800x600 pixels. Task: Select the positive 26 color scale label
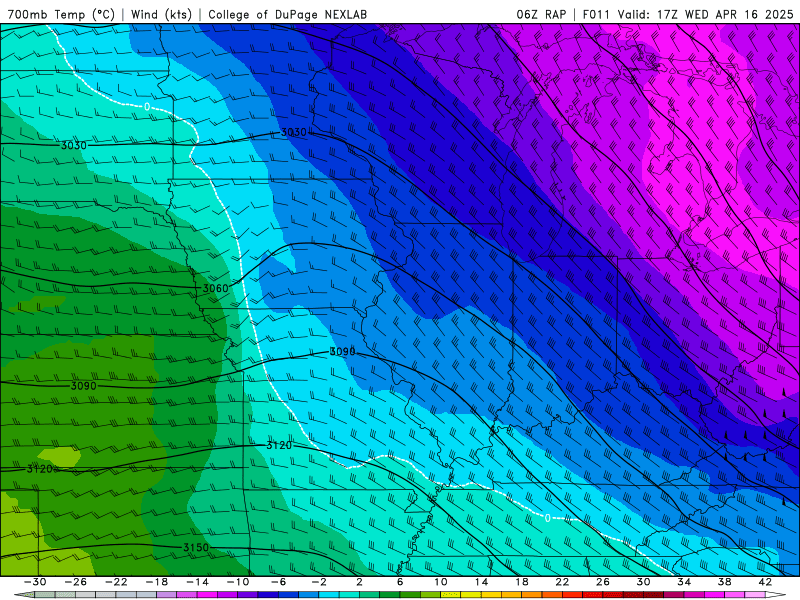click(x=603, y=582)
